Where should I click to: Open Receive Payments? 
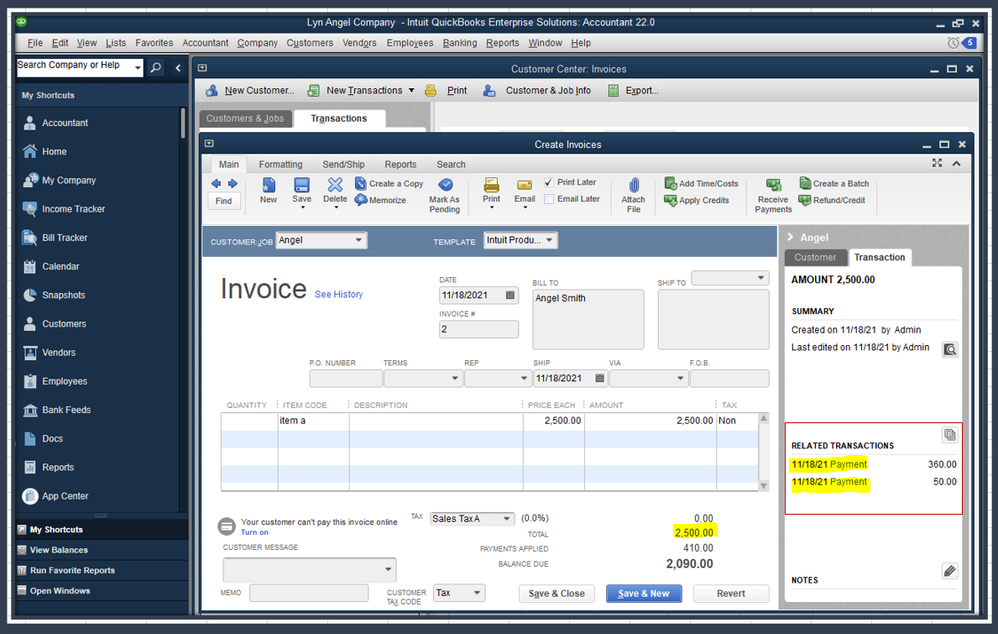click(x=773, y=195)
